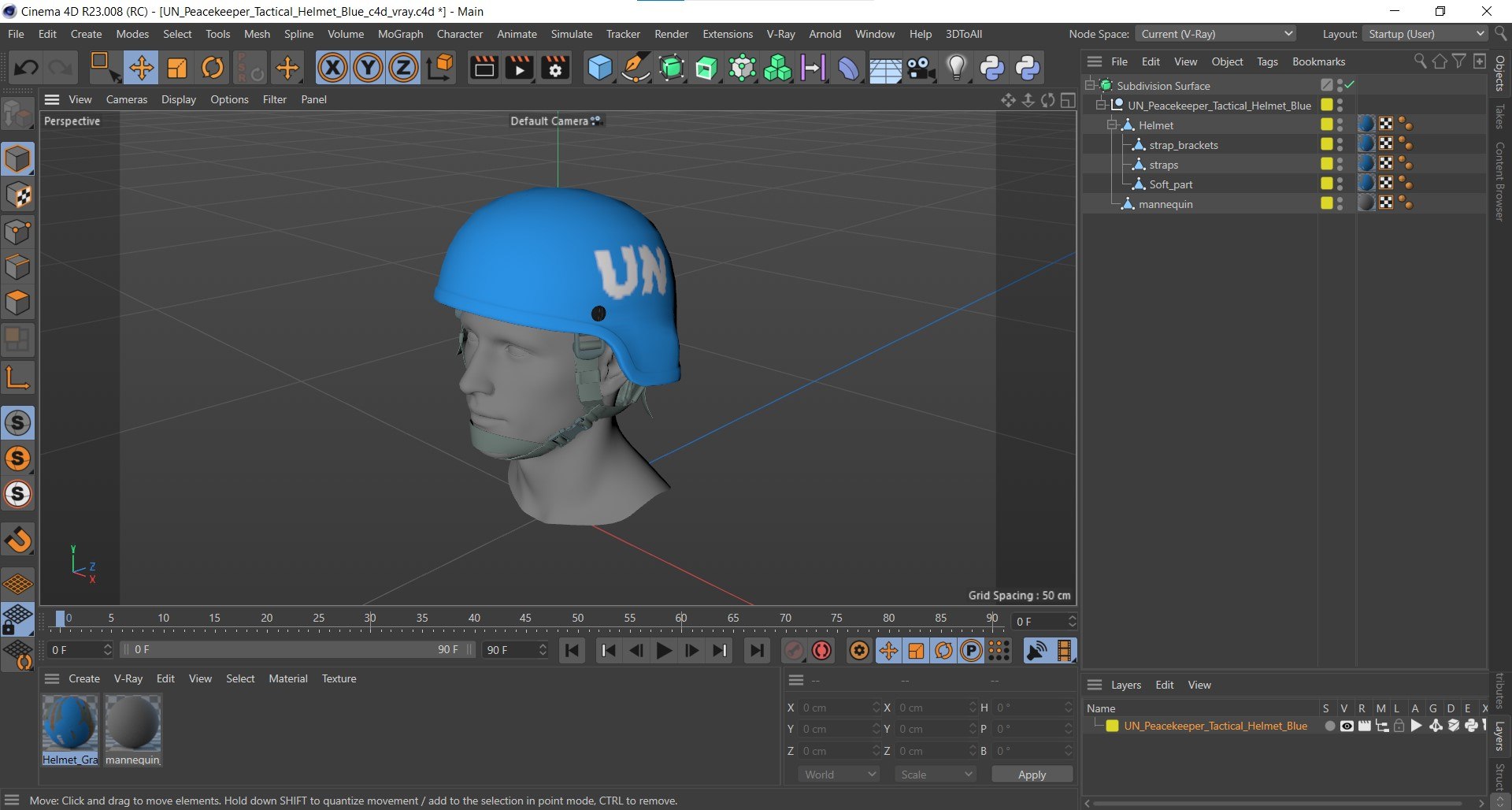This screenshot has height=810, width=1512.
Task: Open Objects panel Tags menu
Action: 1266,61
